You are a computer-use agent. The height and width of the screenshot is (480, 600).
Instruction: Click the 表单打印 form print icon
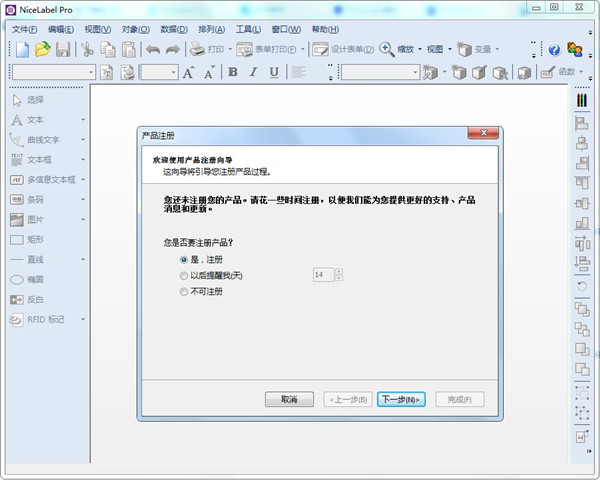(x=244, y=50)
